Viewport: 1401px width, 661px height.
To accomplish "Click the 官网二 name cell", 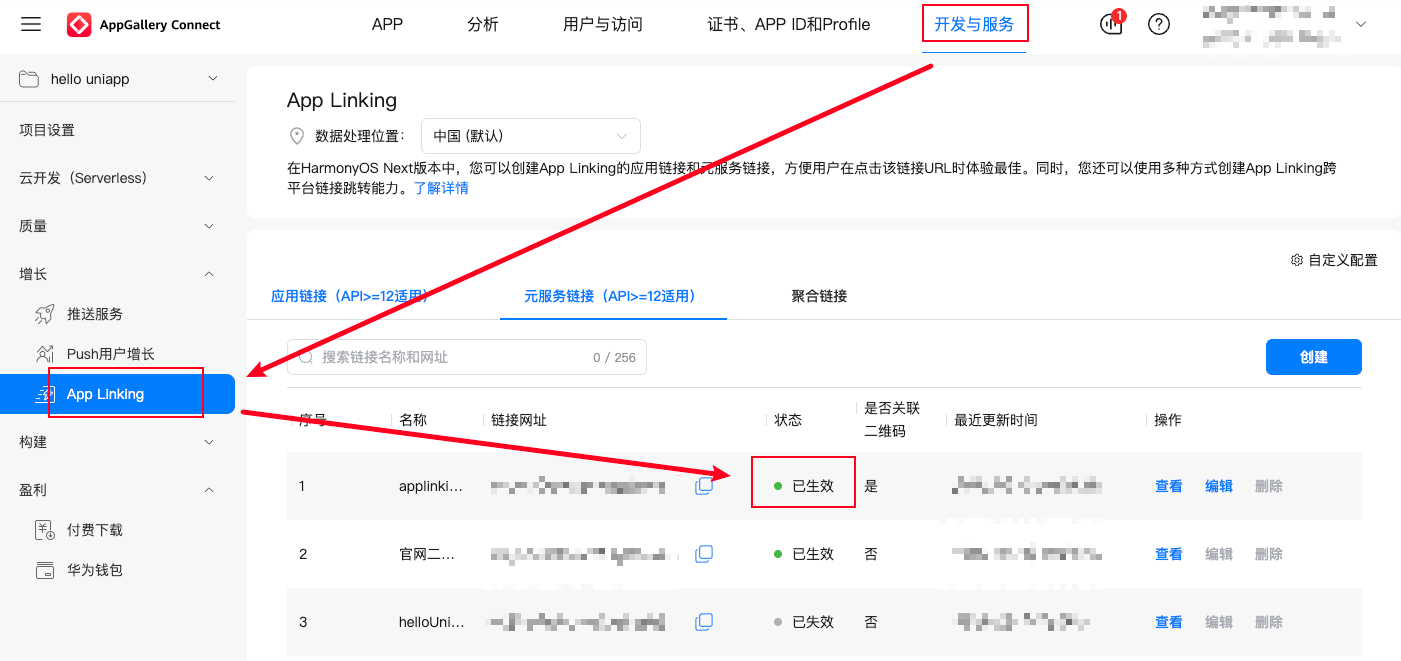I will (x=427, y=554).
